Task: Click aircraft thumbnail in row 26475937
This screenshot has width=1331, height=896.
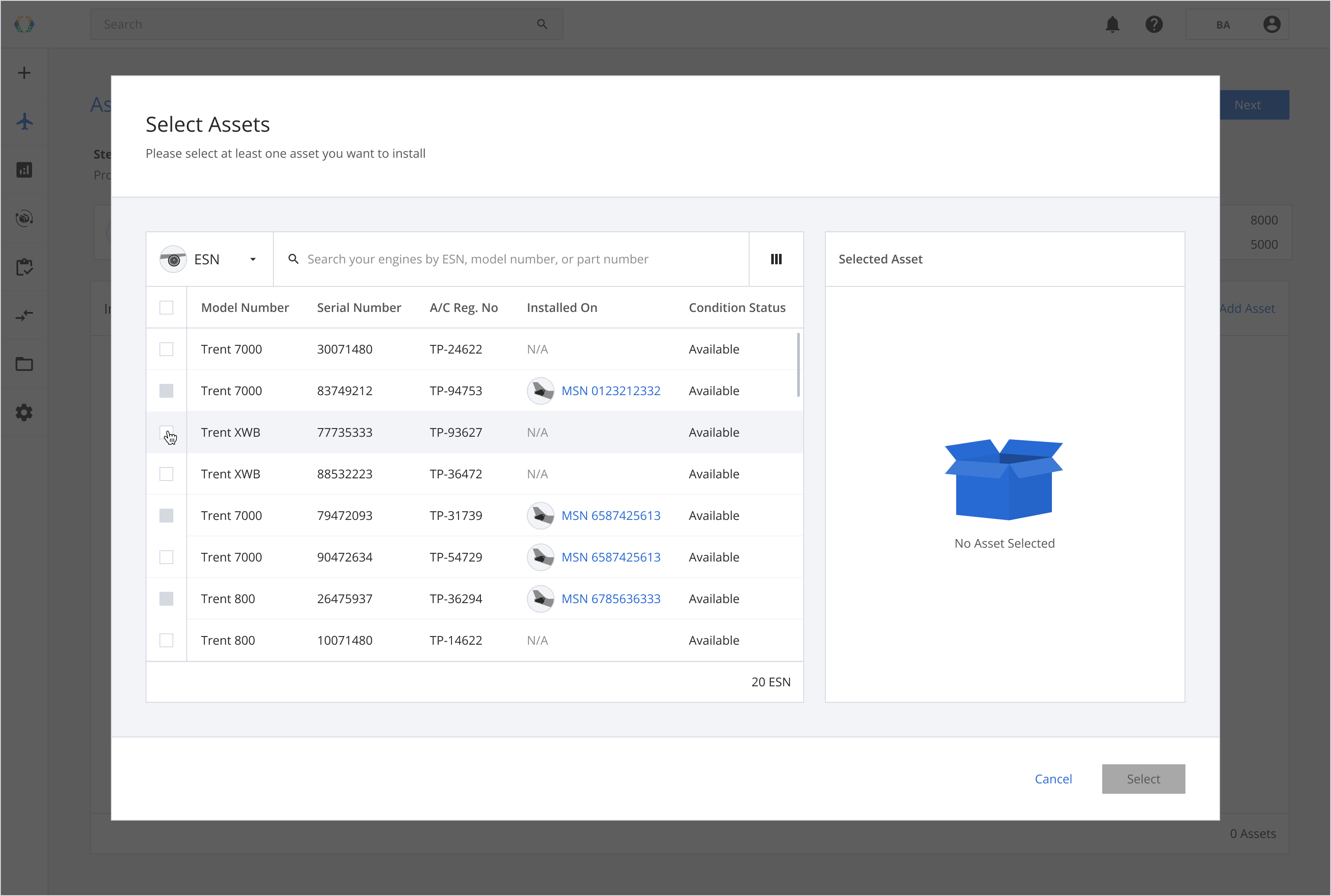Action: 540,599
